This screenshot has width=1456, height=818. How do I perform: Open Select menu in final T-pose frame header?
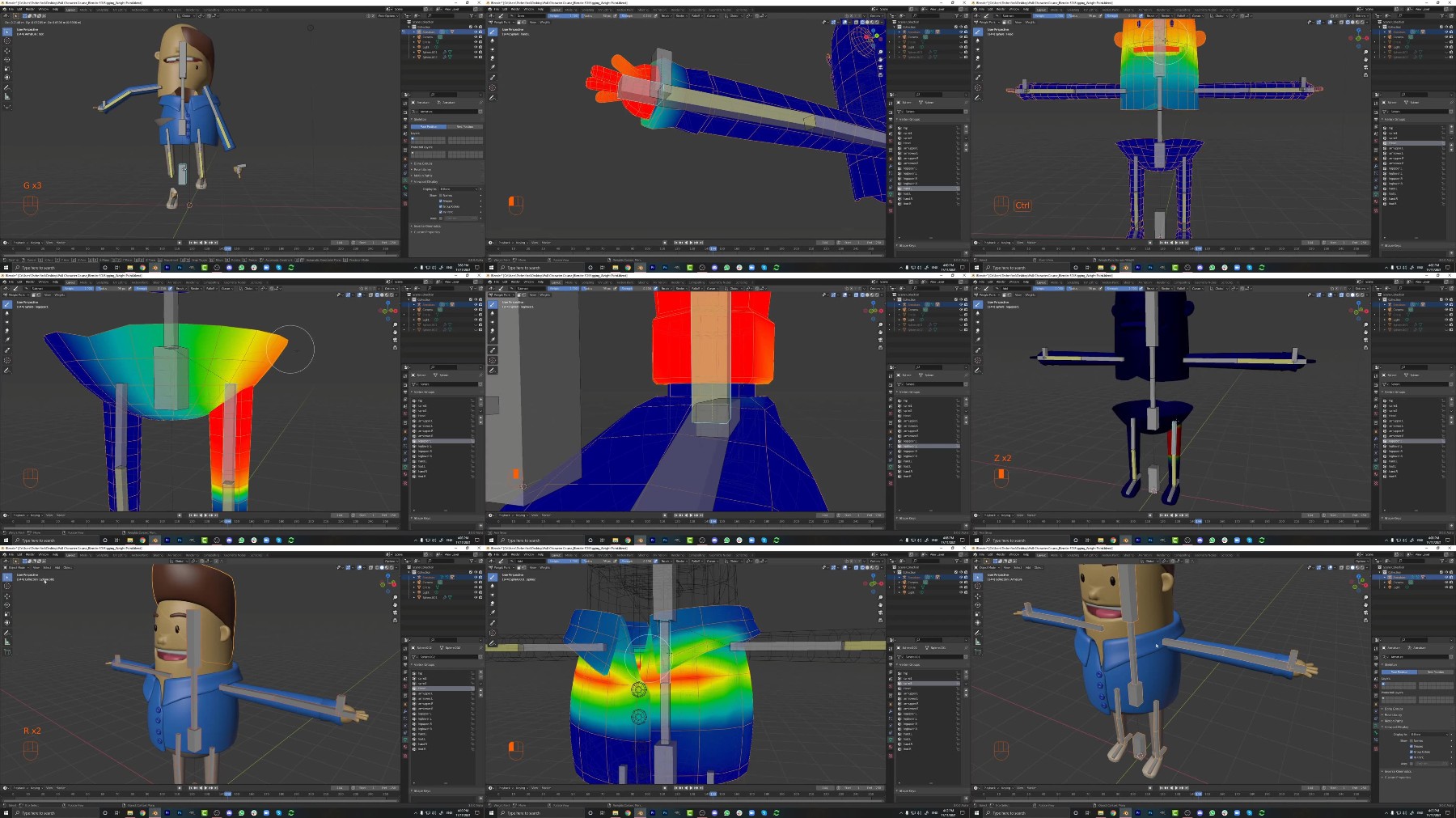(x=1018, y=567)
